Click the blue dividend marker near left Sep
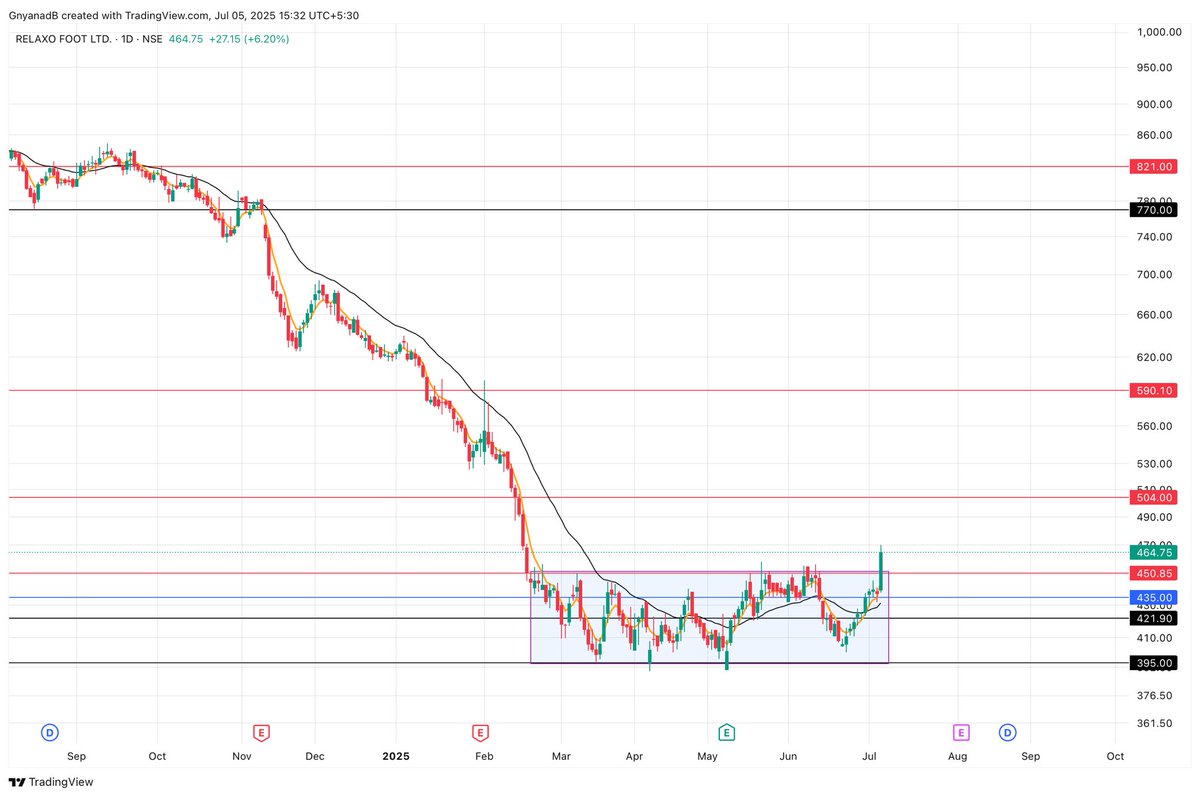 point(49,732)
